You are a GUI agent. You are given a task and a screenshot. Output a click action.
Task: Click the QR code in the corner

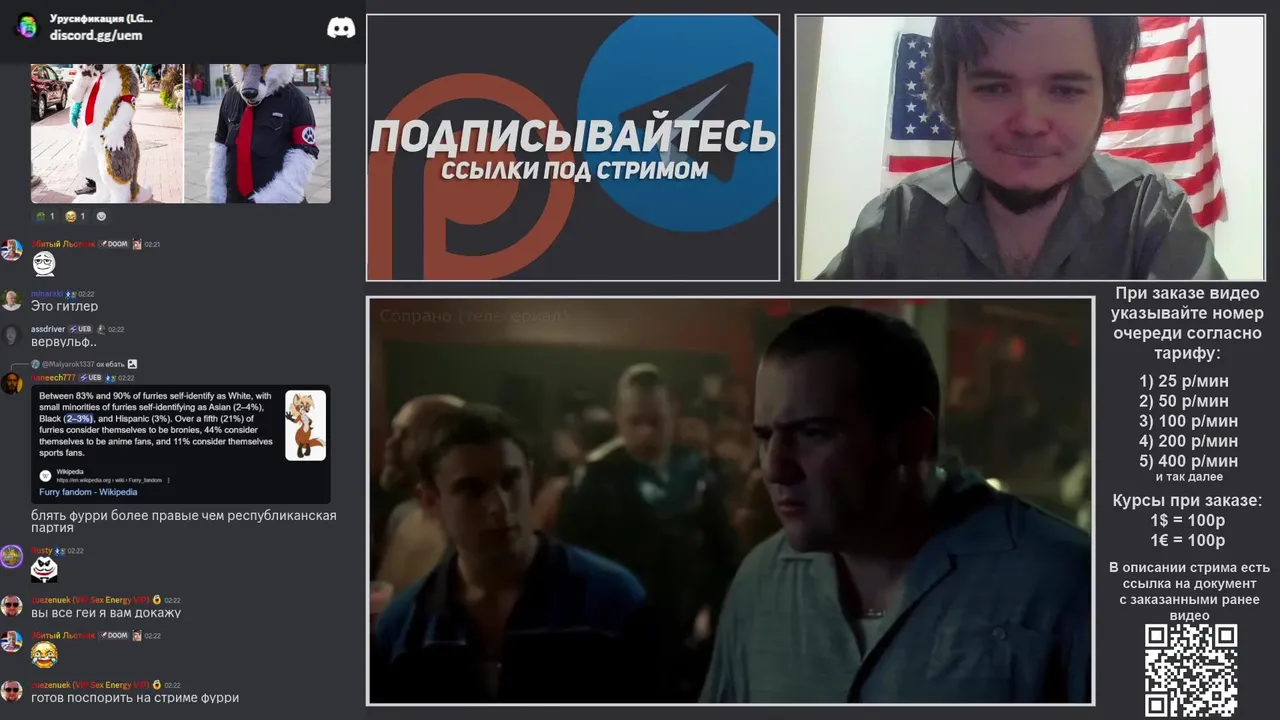click(1191, 670)
